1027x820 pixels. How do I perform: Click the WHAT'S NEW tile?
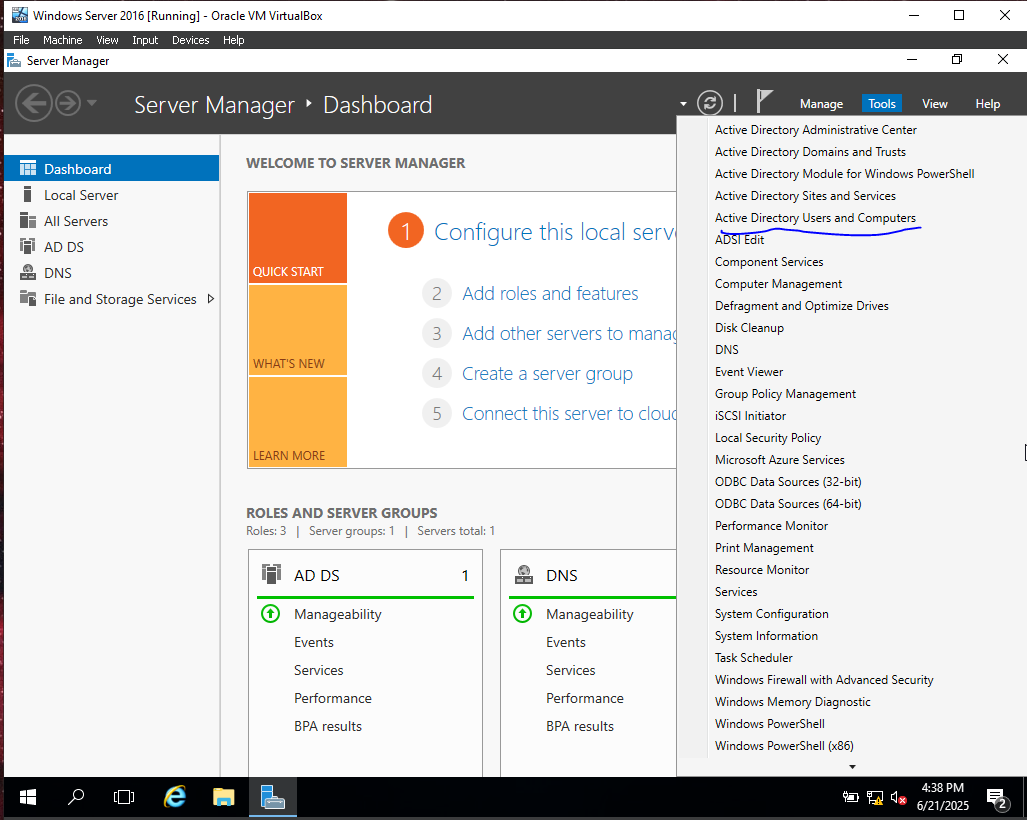tap(297, 330)
